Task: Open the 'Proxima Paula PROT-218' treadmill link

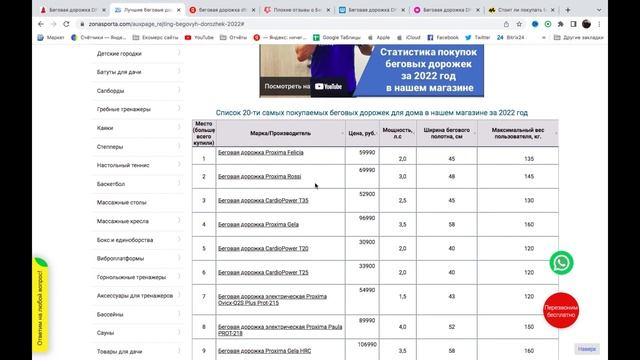Action: (x=280, y=330)
